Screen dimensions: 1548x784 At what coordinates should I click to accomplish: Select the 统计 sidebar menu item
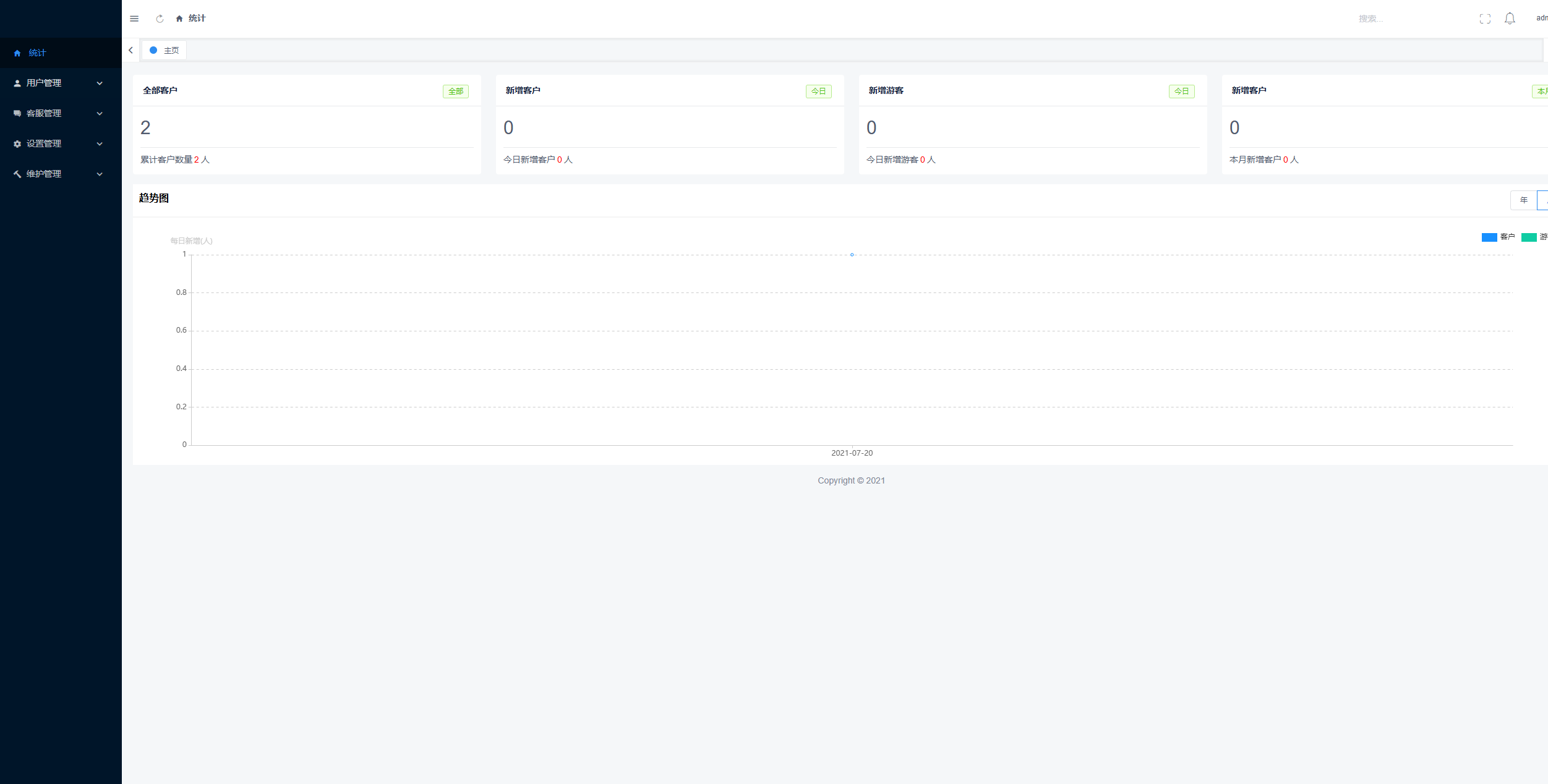pos(37,53)
